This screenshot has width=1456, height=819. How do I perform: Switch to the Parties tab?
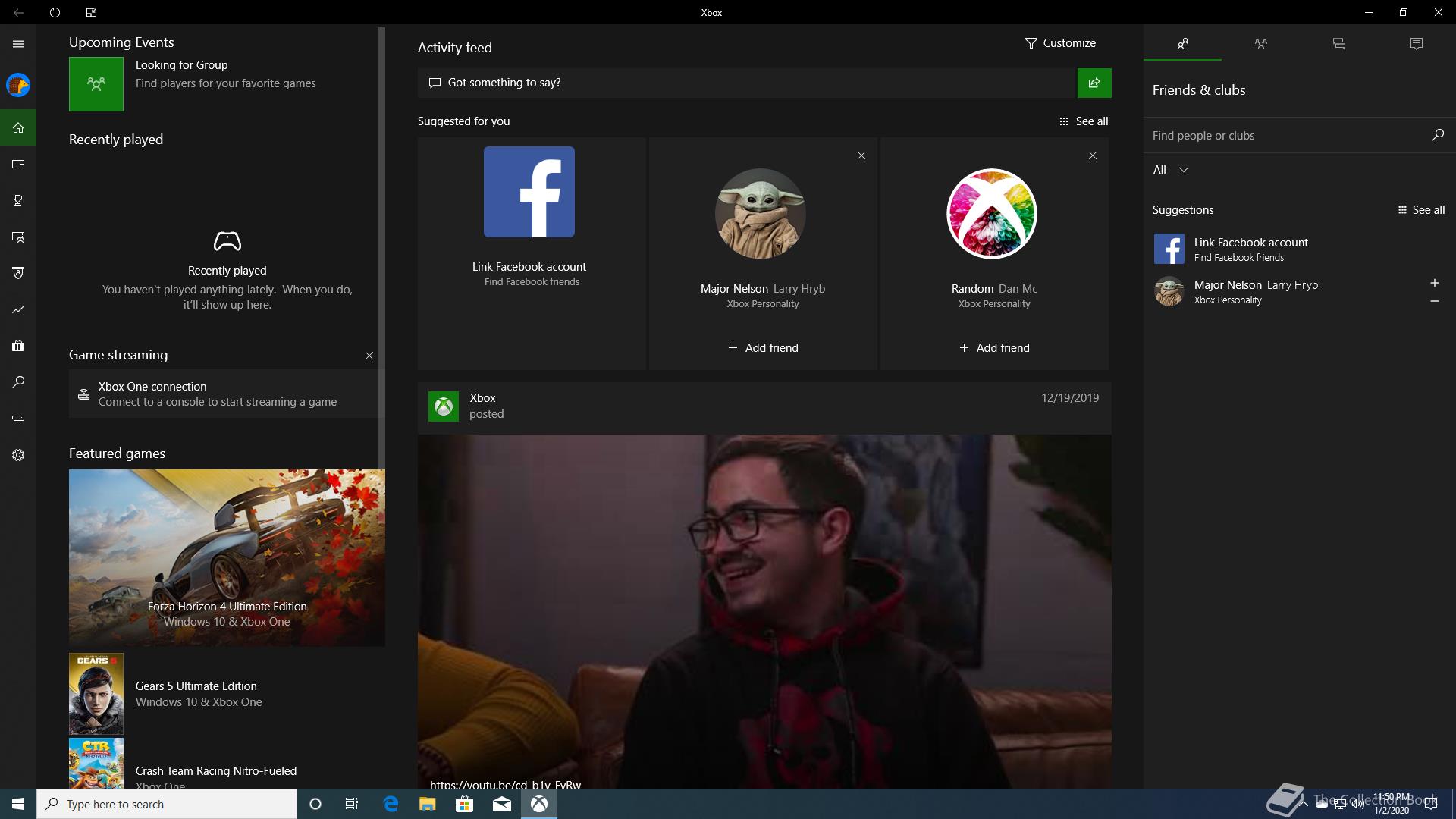[x=1260, y=44]
